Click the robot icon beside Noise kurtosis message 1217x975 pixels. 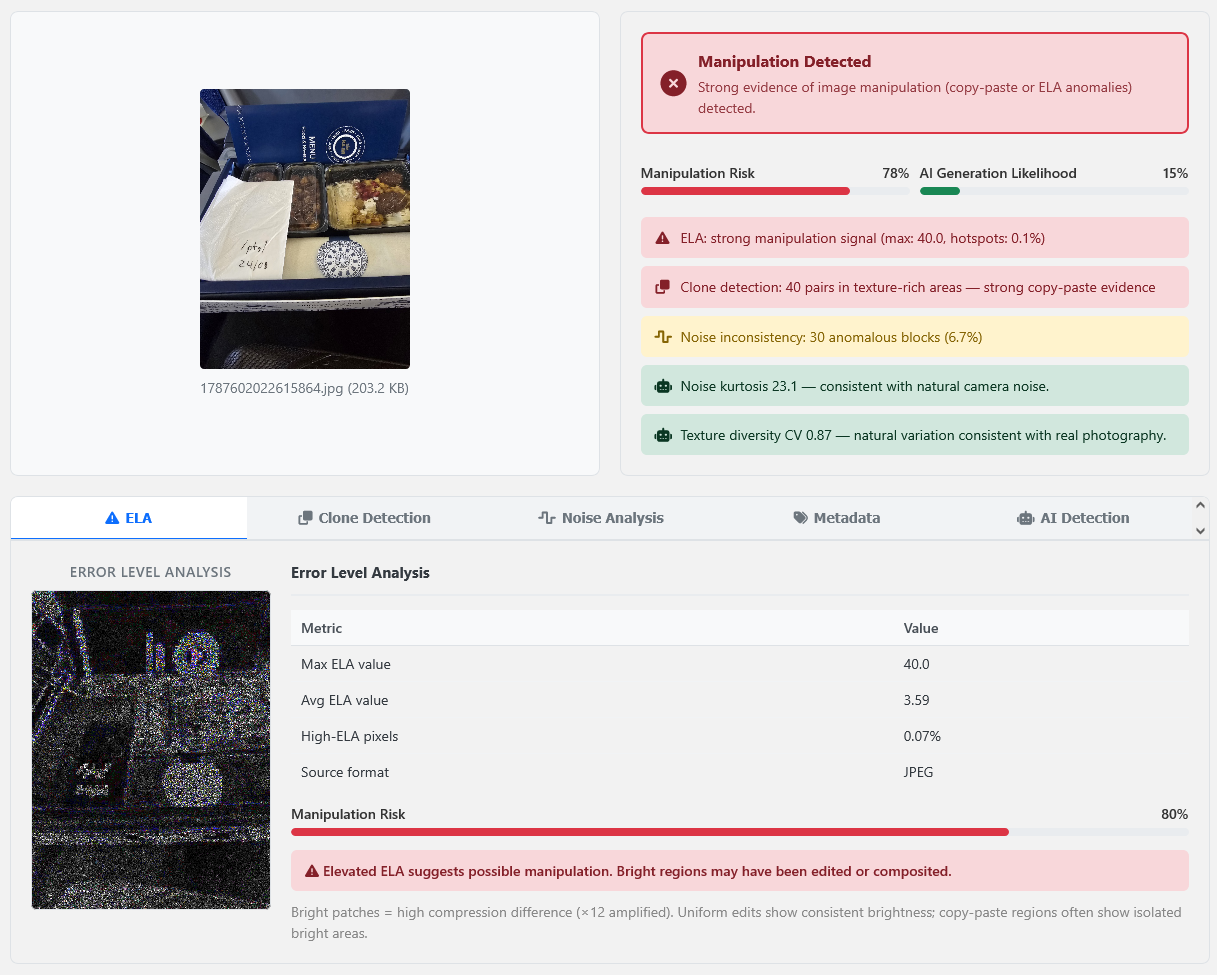(662, 386)
